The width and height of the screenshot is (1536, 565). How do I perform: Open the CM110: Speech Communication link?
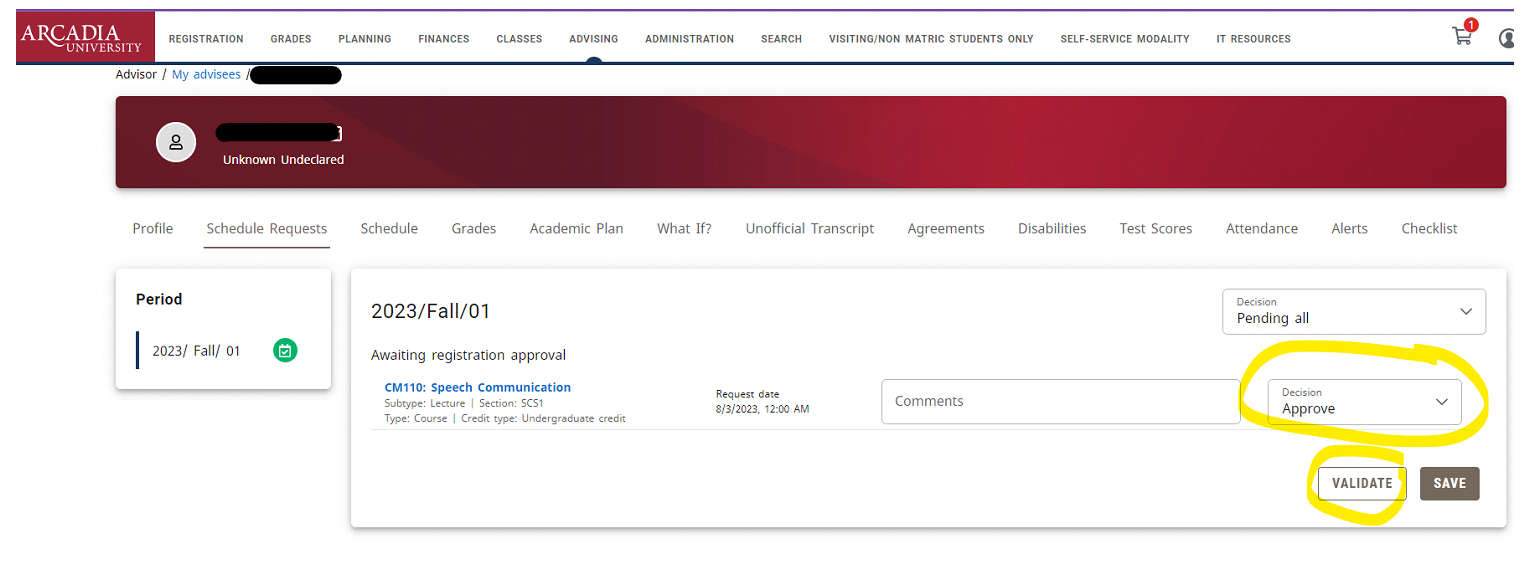pos(477,387)
